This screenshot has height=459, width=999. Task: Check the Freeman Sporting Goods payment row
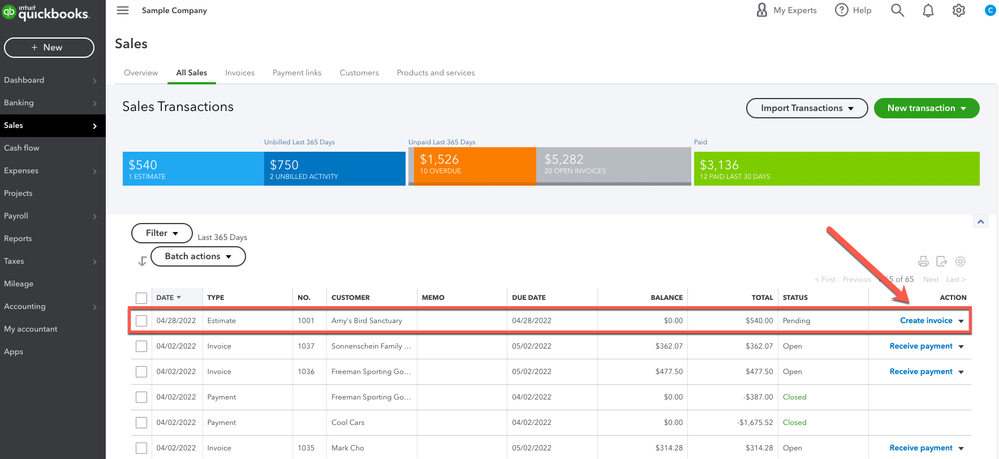click(x=141, y=397)
